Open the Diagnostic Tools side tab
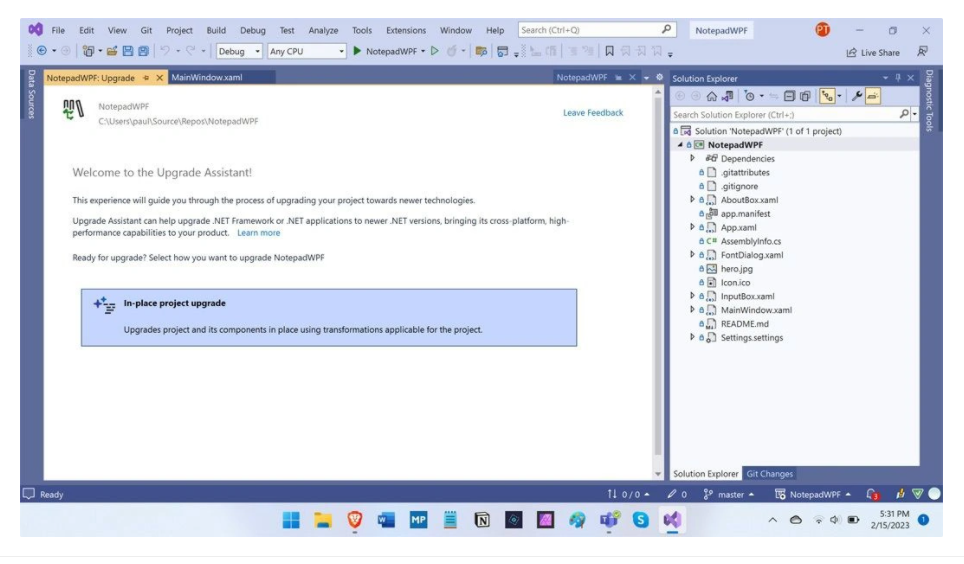The width and height of the screenshot is (964, 564). 929,101
